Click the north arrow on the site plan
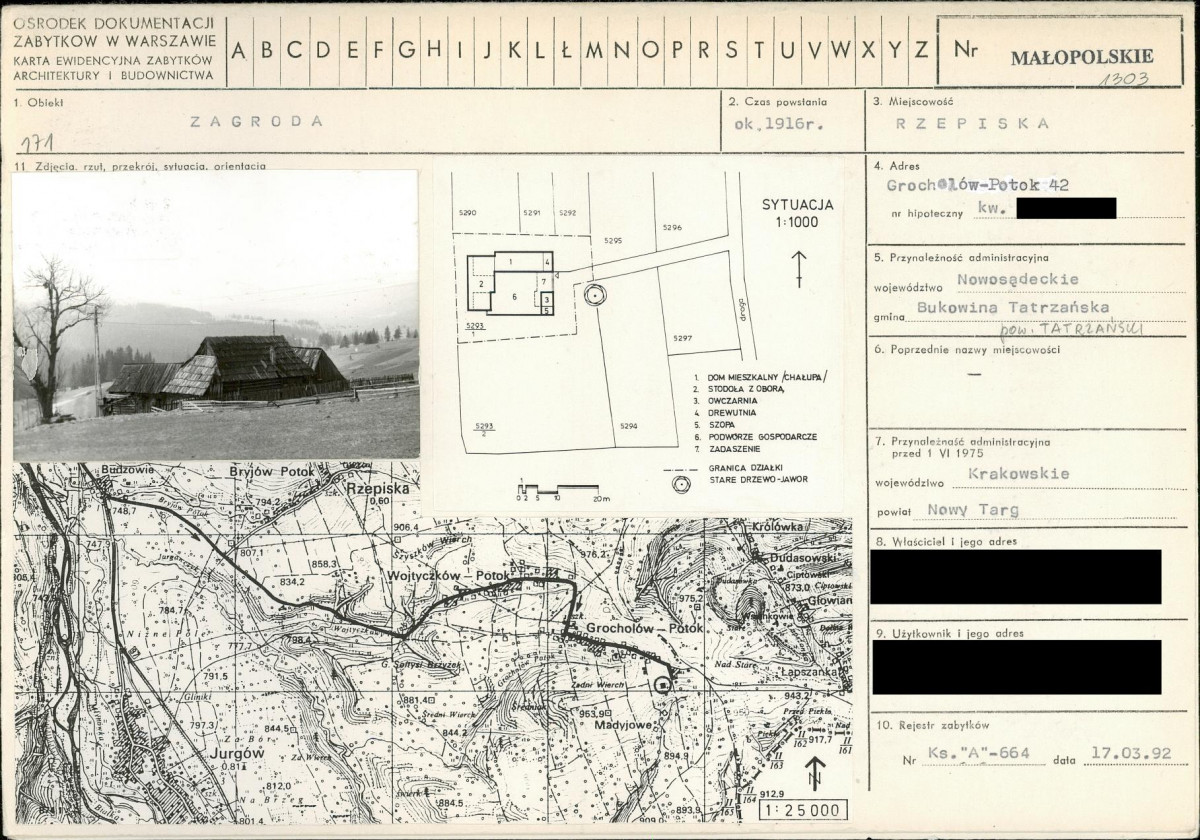This screenshot has height=840, width=1200. tap(799, 269)
